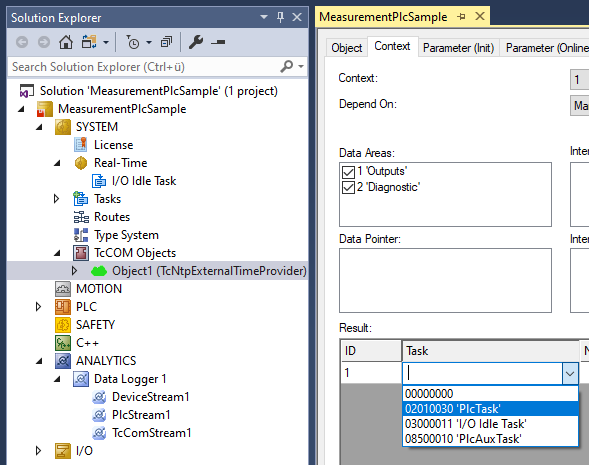Click the TcCOM Objects icon
Screen dimensions: 589x465
pos(81,253)
